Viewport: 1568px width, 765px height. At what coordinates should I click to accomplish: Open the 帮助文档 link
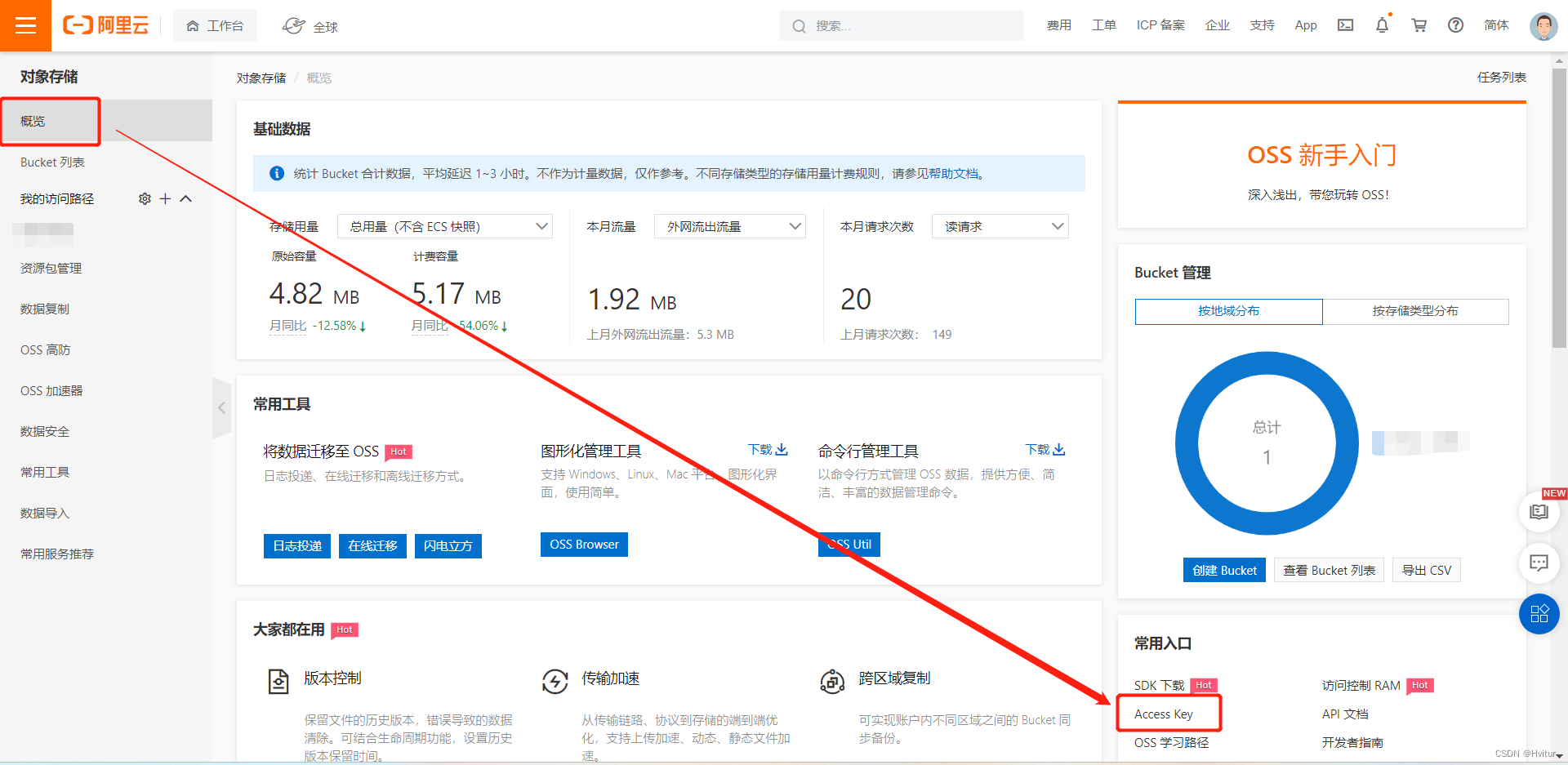[953, 173]
